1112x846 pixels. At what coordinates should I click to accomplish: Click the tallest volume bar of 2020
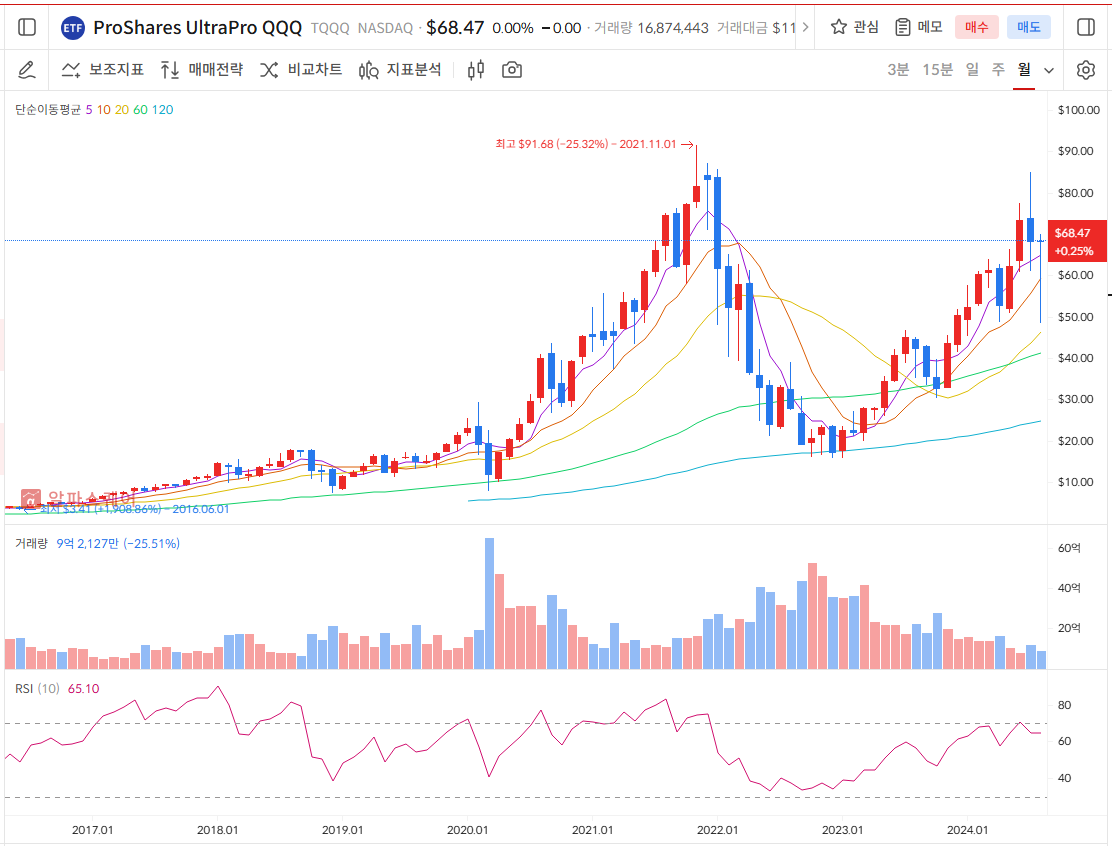(x=489, y=603)
